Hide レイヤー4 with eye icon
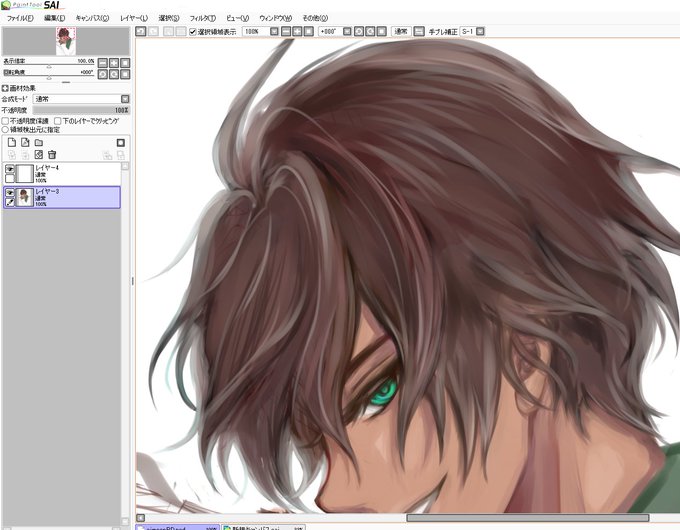 10,169
